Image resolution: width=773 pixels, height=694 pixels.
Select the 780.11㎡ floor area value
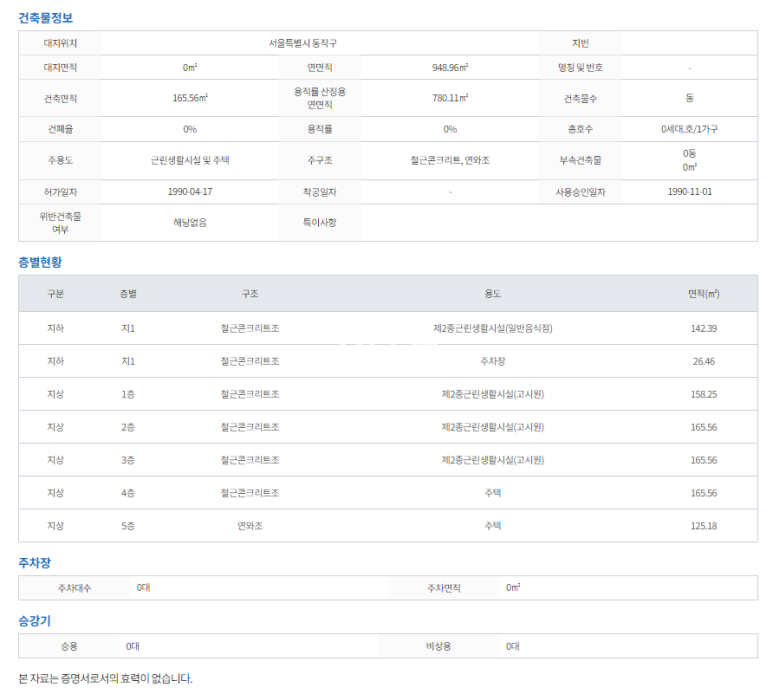(x=450, y=99)
